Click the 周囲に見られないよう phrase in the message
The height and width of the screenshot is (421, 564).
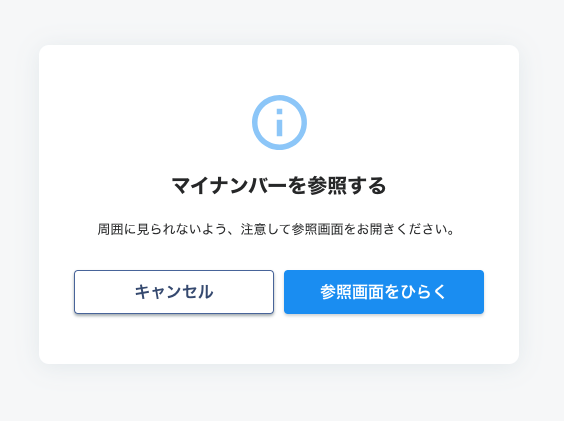coord(162,229)
